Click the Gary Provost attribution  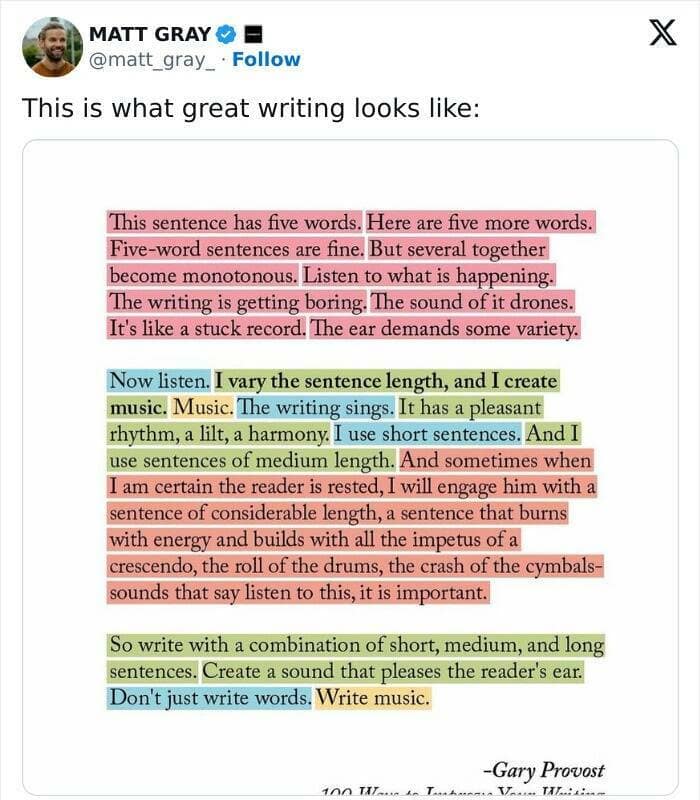(x=543, y=771)
